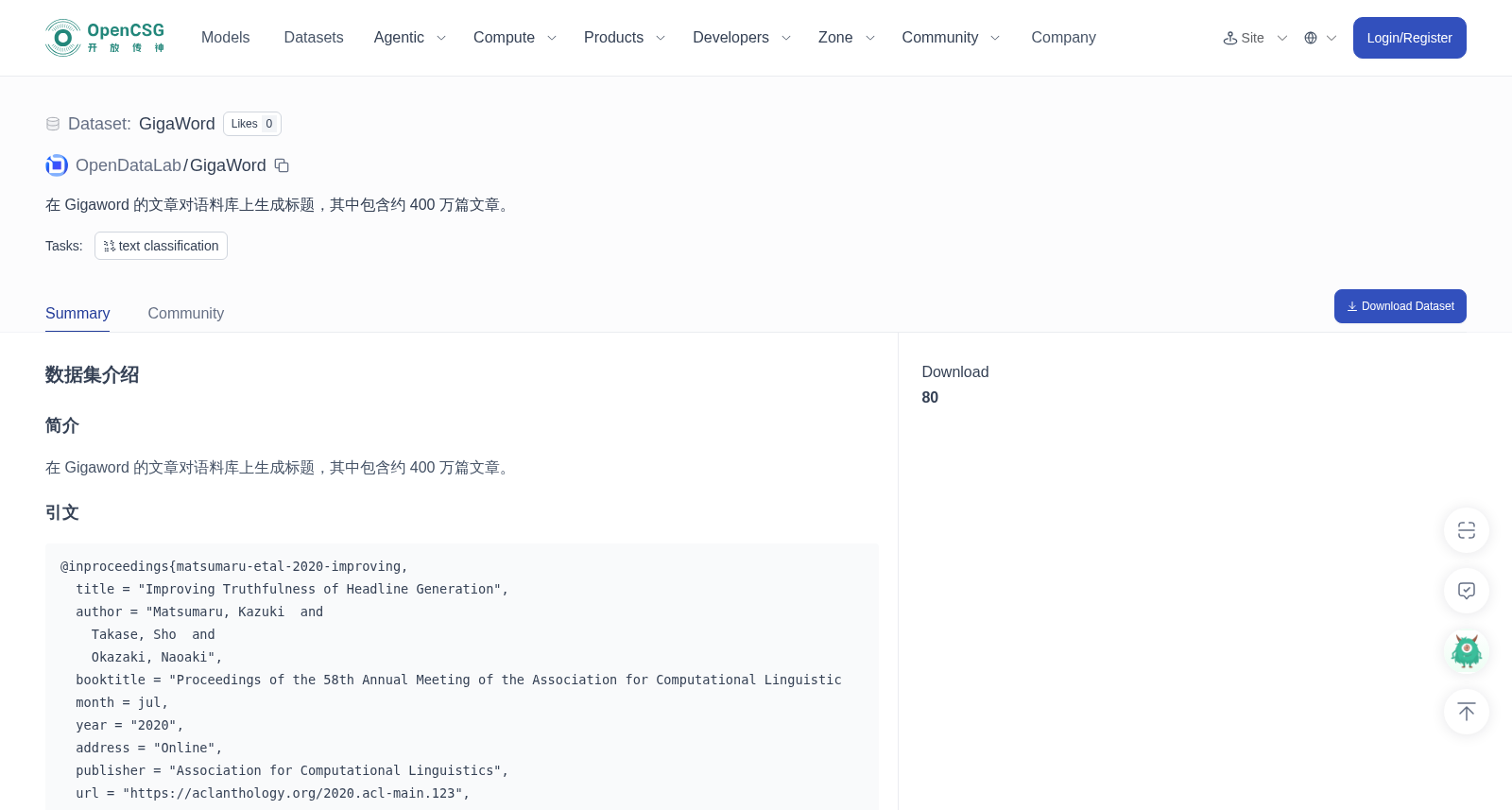Click the Tasks: label
The width and height of the screenshot is (1512, 810).
pos(64,246)
